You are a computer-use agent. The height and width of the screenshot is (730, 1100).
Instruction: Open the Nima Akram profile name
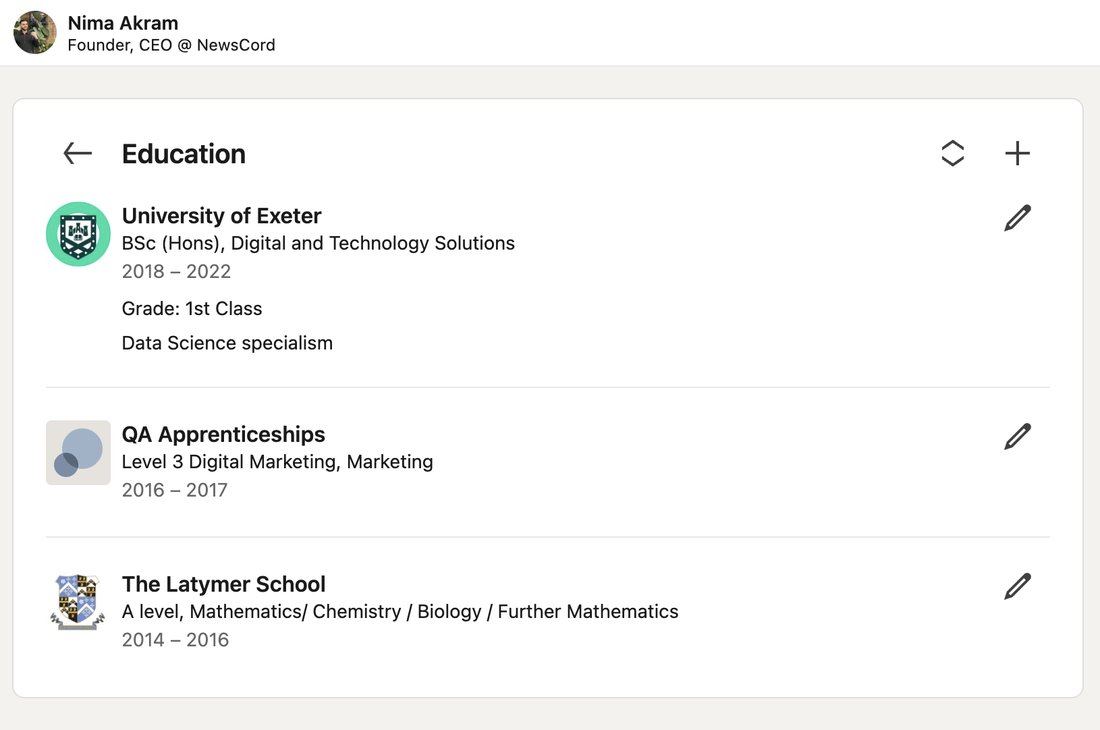[123, 23]
